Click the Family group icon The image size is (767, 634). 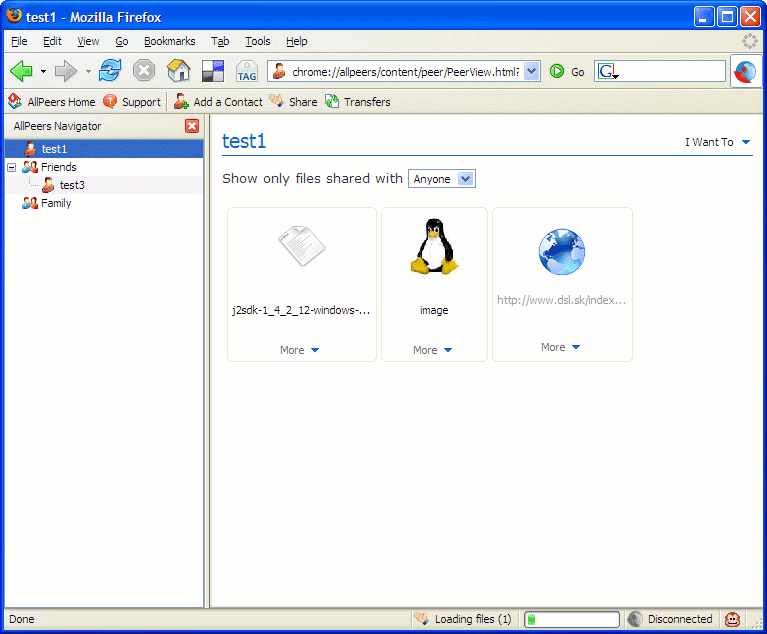30,203
